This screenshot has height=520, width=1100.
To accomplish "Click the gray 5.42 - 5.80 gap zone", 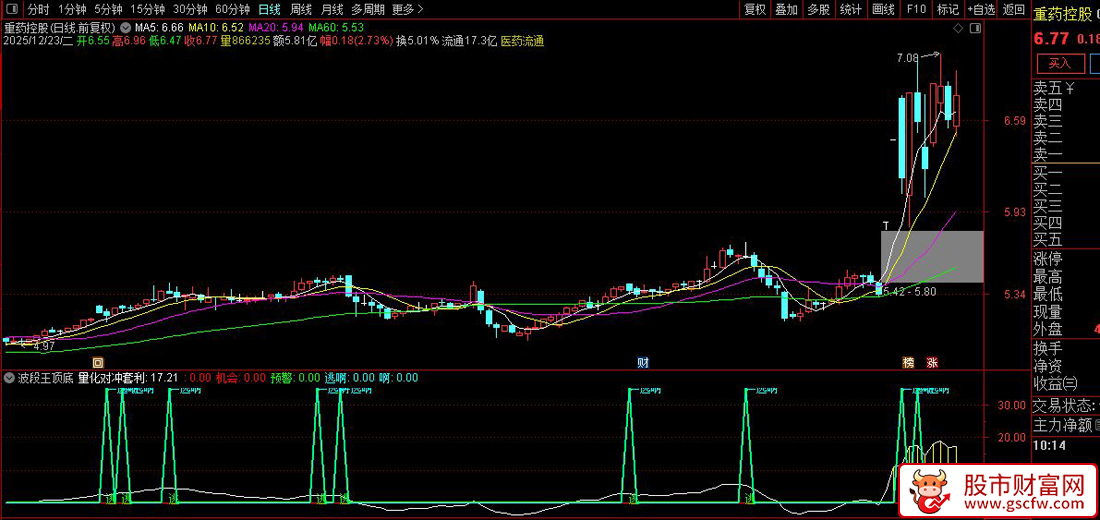I will pyautogui.click(x=932, y=256).
